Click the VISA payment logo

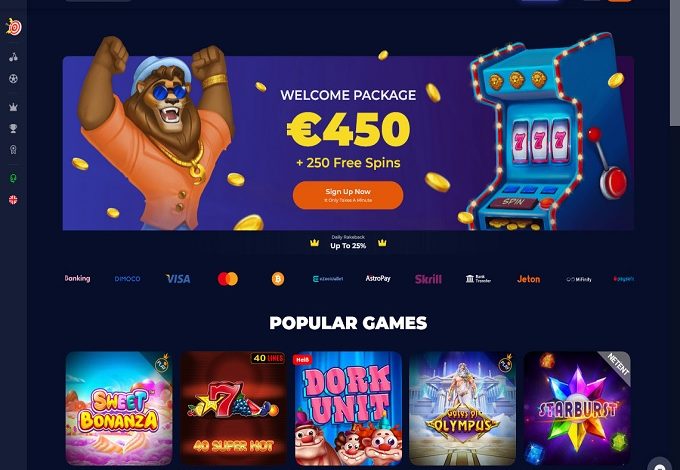(178, 279)
